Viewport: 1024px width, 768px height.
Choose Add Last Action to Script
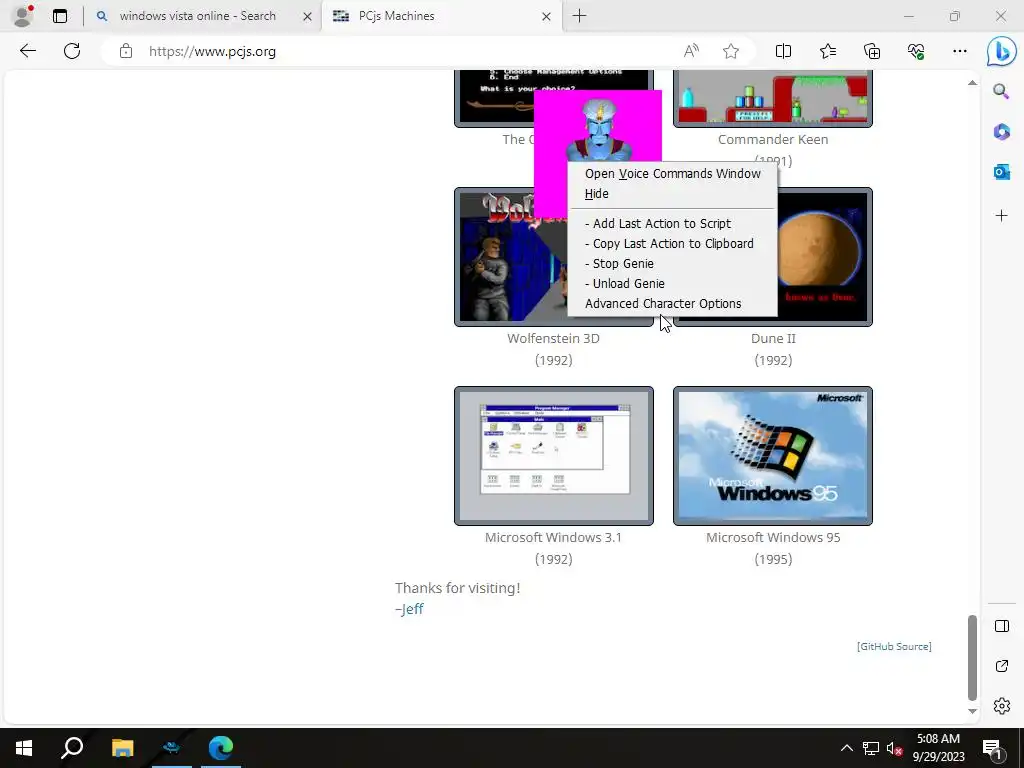click(673, 223)
